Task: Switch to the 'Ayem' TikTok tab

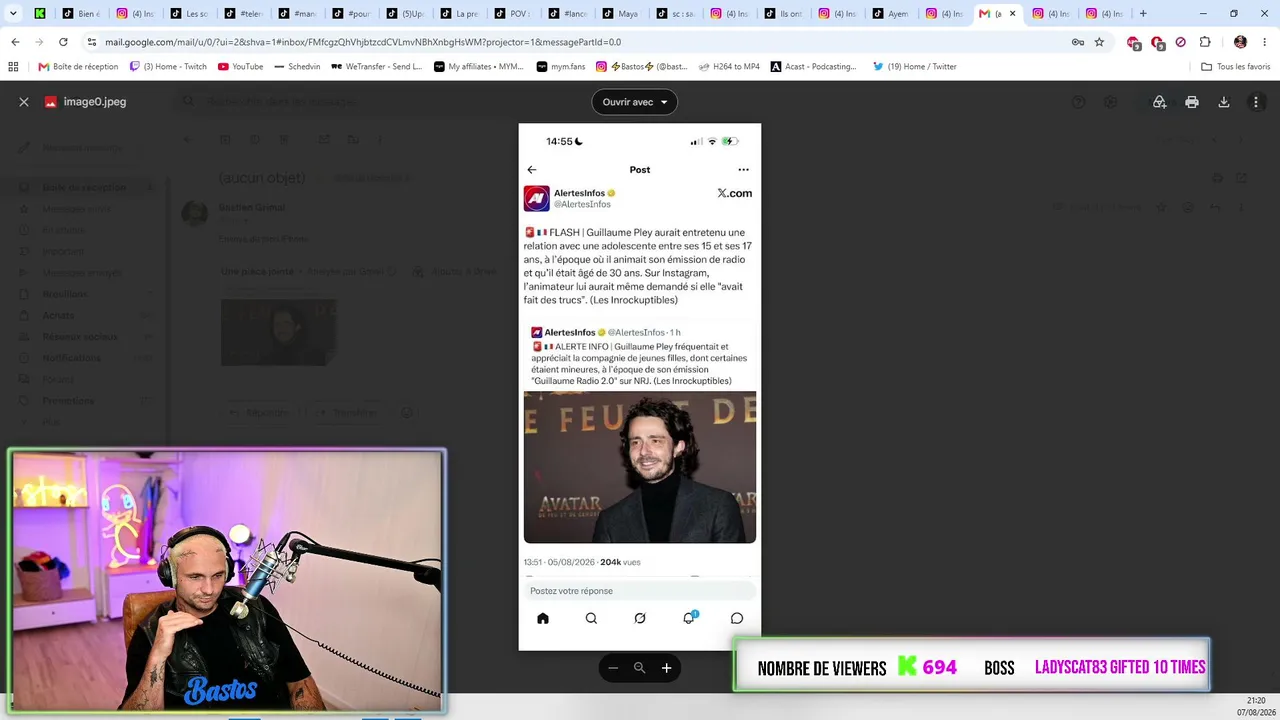Action: (891, 14)
